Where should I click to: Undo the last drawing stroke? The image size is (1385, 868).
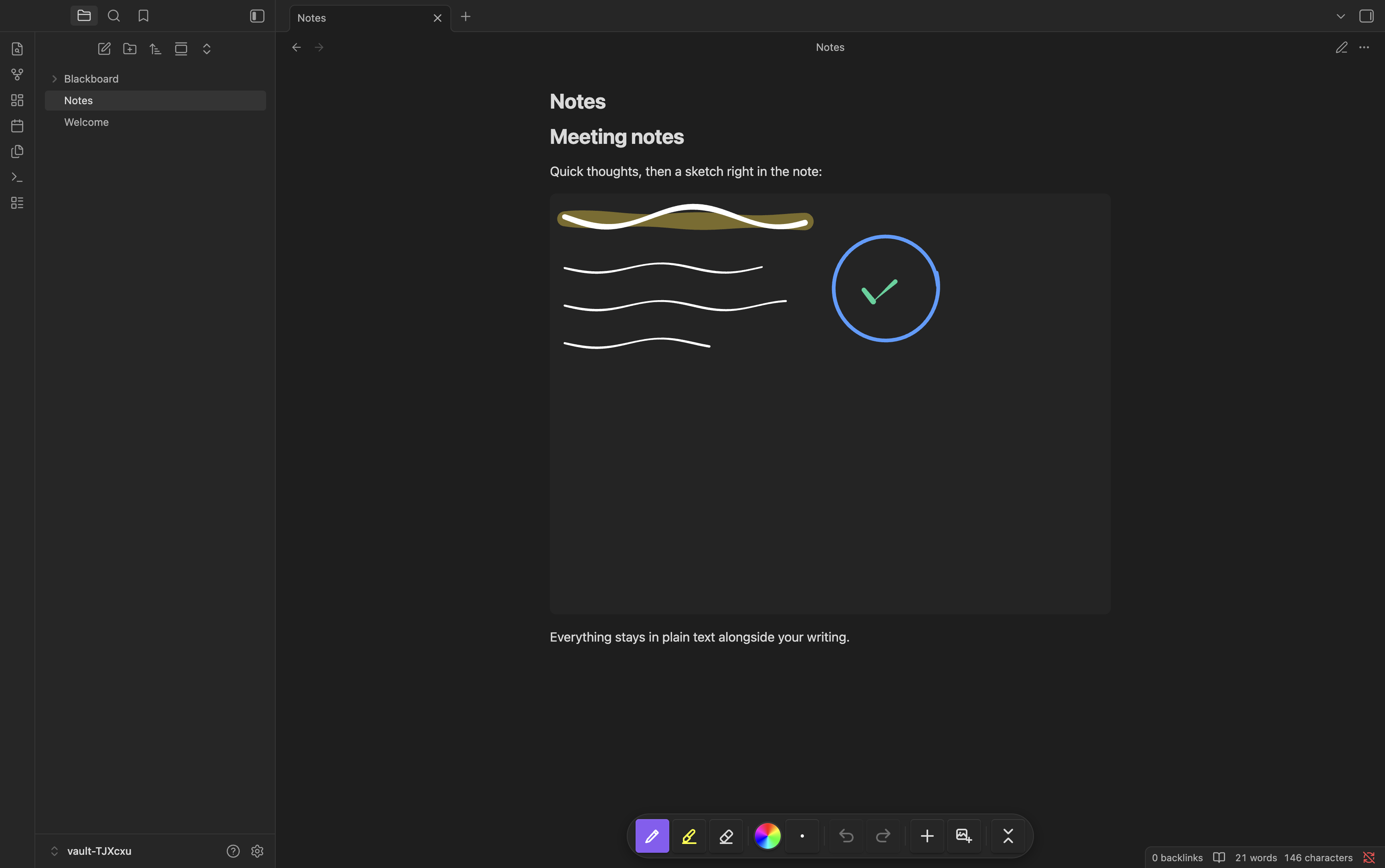[846, 836]
